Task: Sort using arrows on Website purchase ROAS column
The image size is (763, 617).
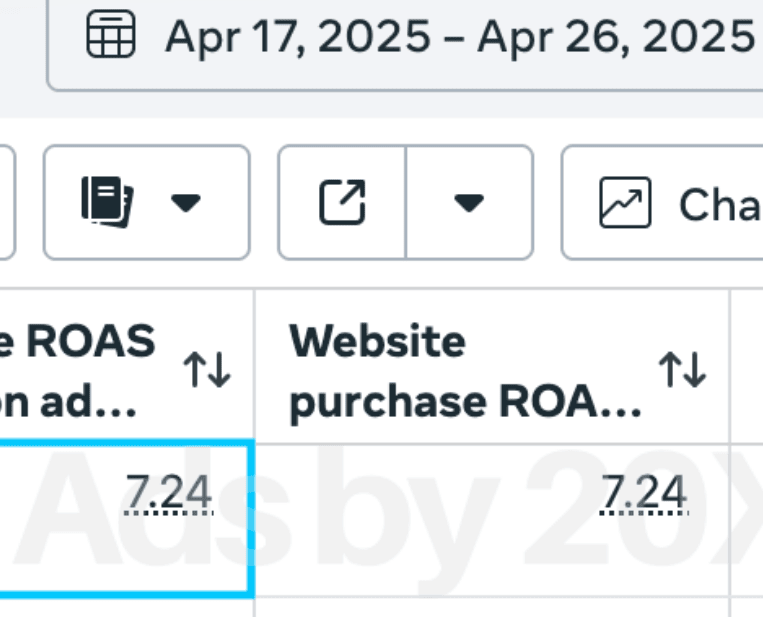Action: (x=683, y=371)
